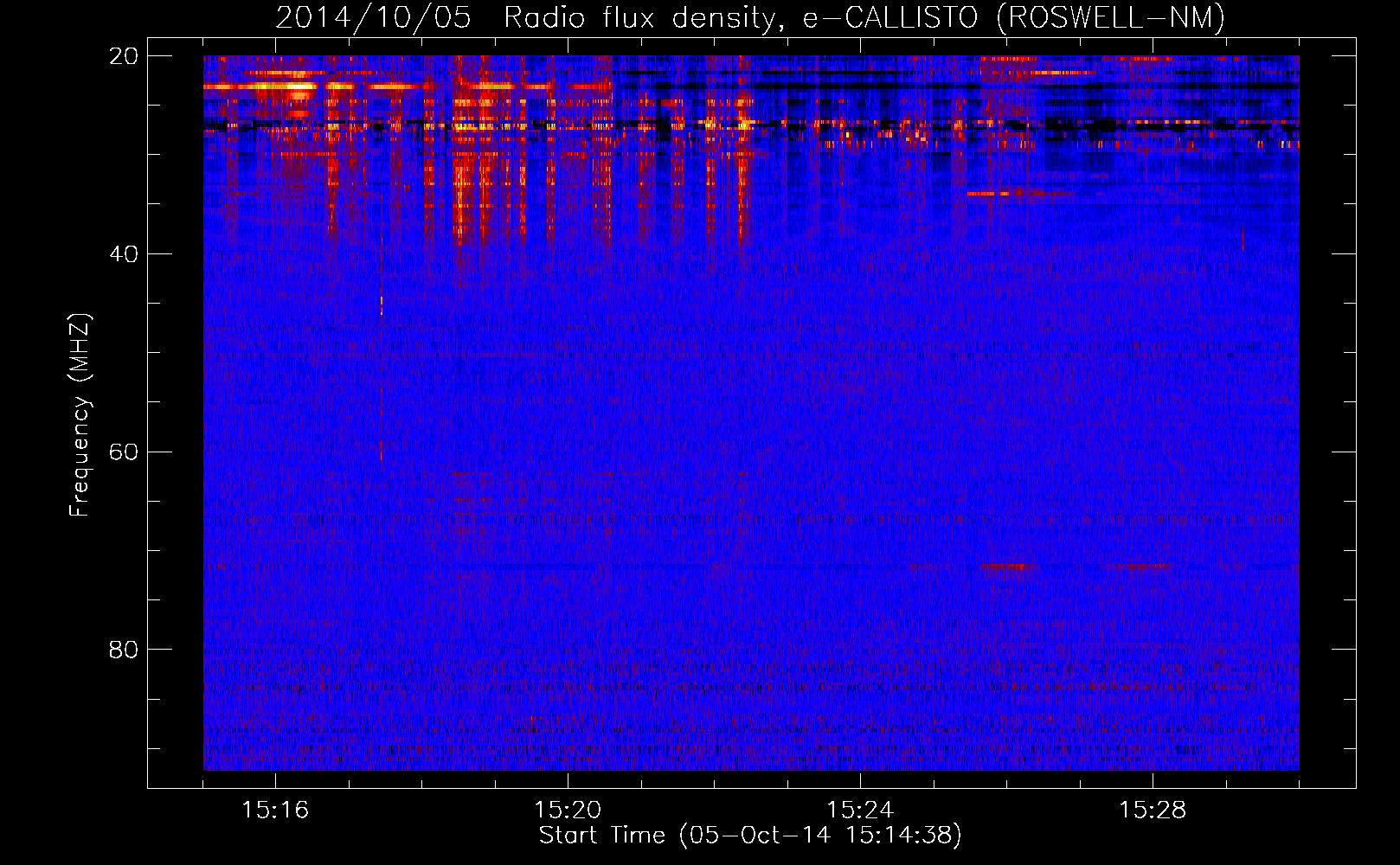
Task: Click the '15:20' time tick label
Action: point(568,810)
